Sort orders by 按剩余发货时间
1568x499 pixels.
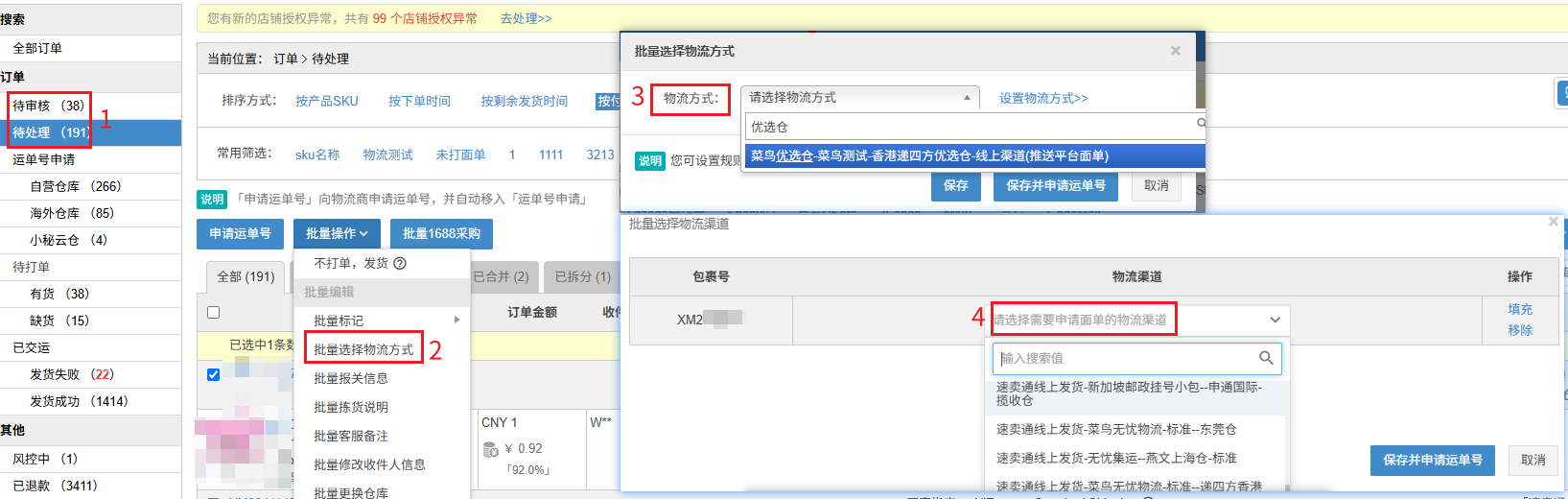tap(525, 101)
